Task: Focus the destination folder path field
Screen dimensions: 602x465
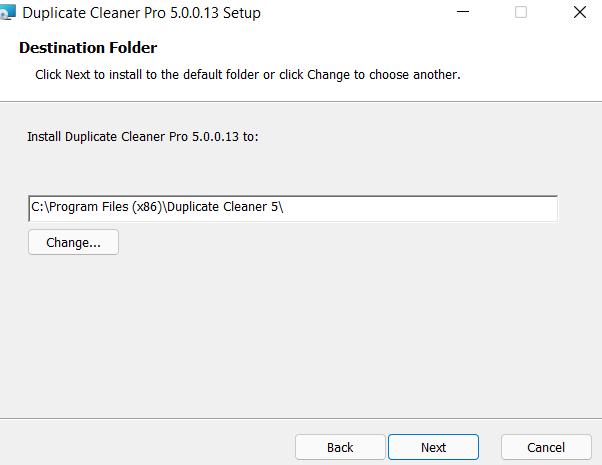Action: coord(293,209)
